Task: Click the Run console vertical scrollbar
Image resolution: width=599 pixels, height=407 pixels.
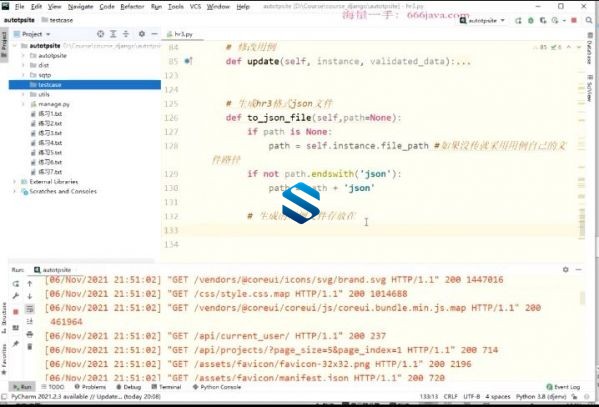Action: pos(582,298)
